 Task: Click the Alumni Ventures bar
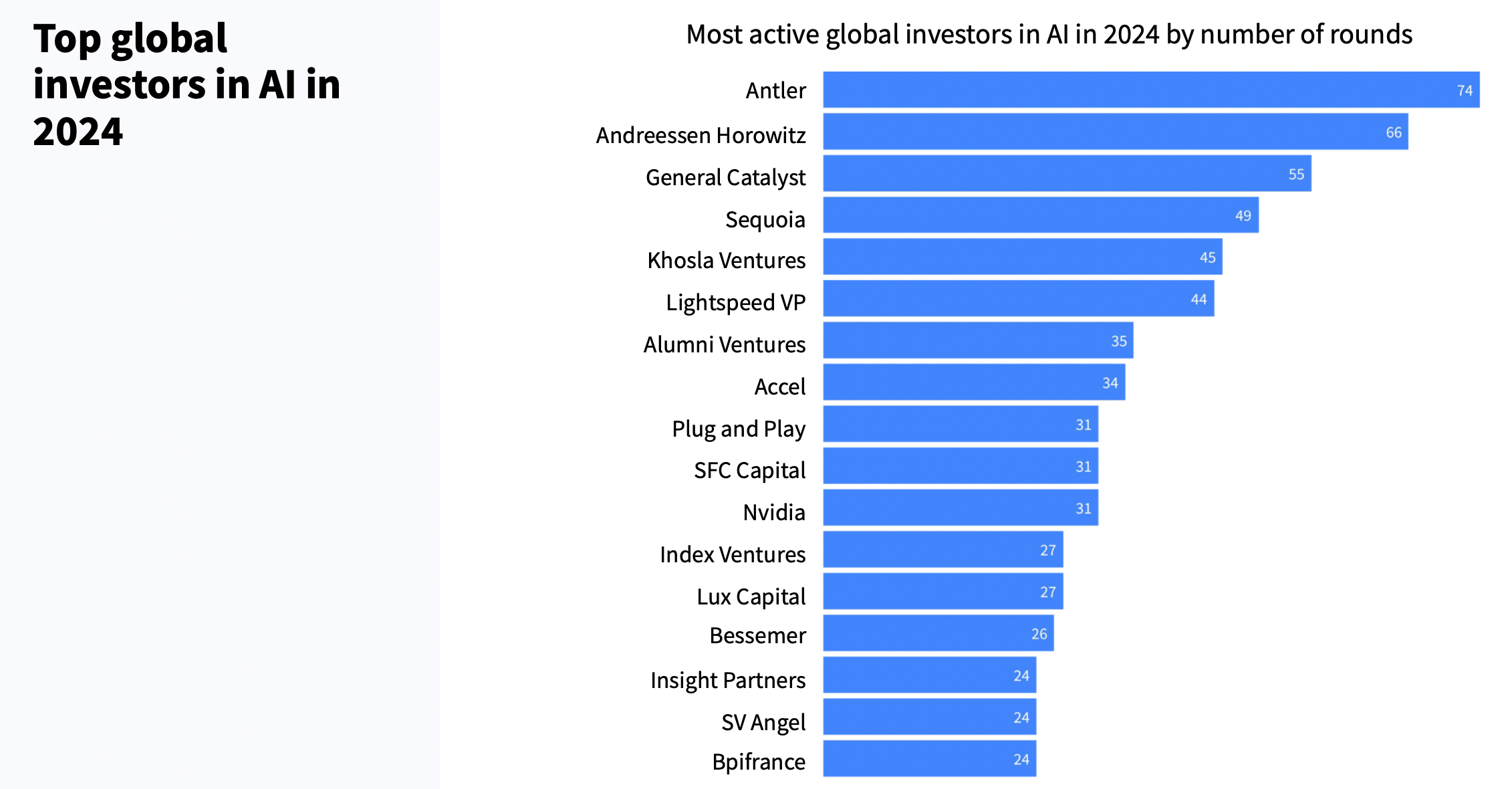pyautogui.click(x=977, y=340)
